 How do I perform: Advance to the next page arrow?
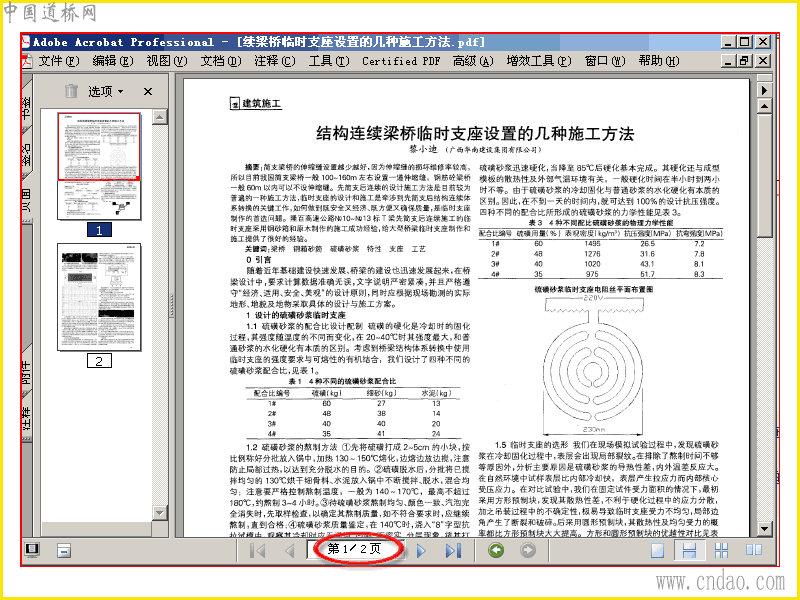click(x=421, y=551)
